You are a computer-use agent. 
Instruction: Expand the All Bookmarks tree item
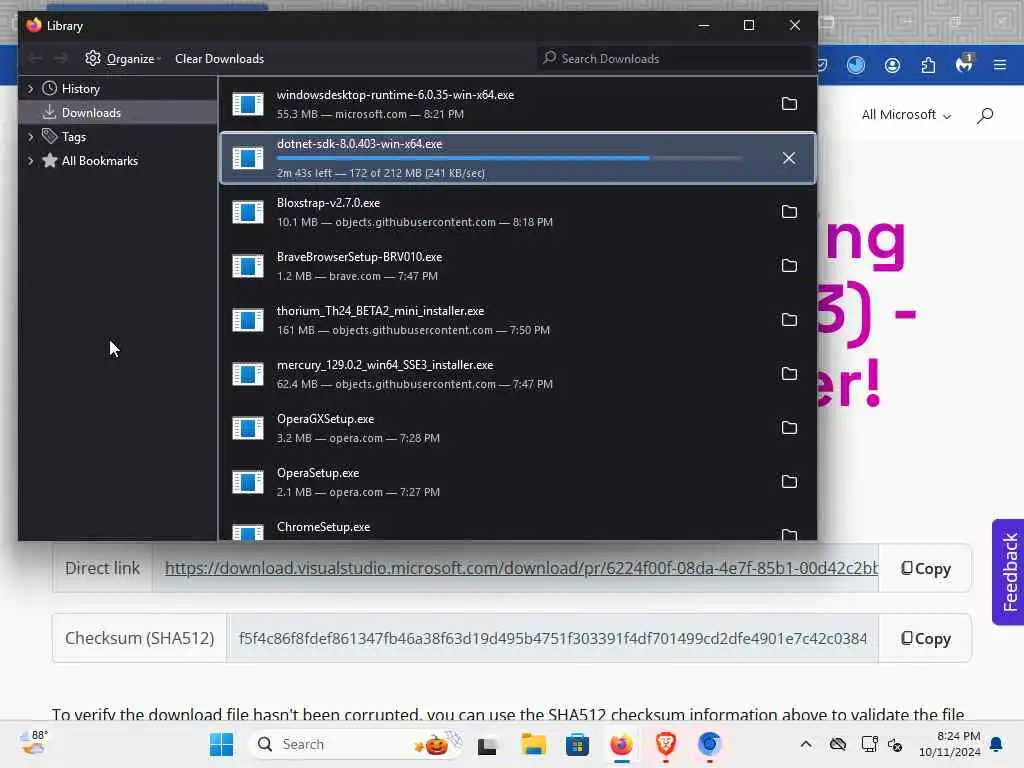point(31,161)
